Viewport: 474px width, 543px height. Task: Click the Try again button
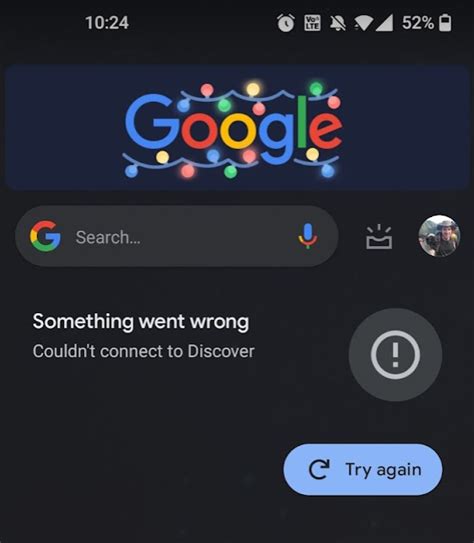click(363, 470)
